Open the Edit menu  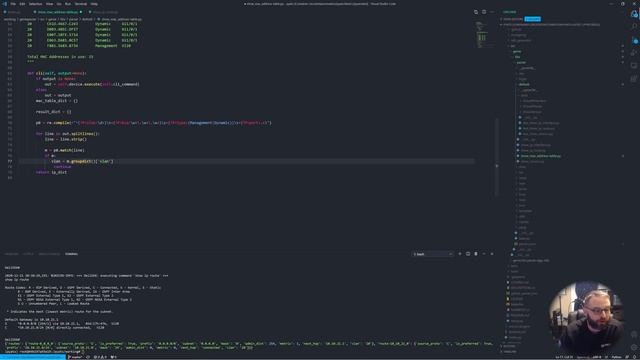[22, 4]
